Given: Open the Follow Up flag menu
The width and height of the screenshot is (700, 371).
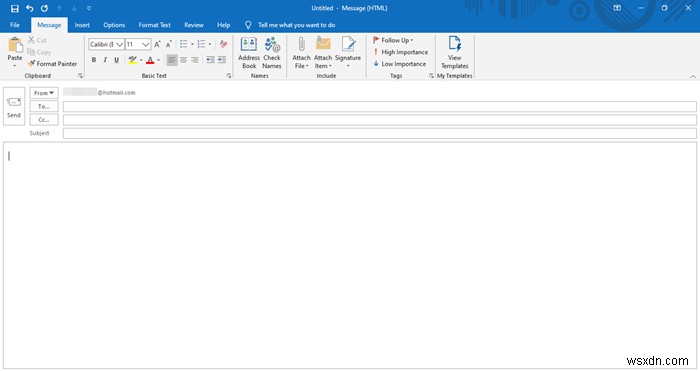Looking at the screenshot, I should [393, 40].
